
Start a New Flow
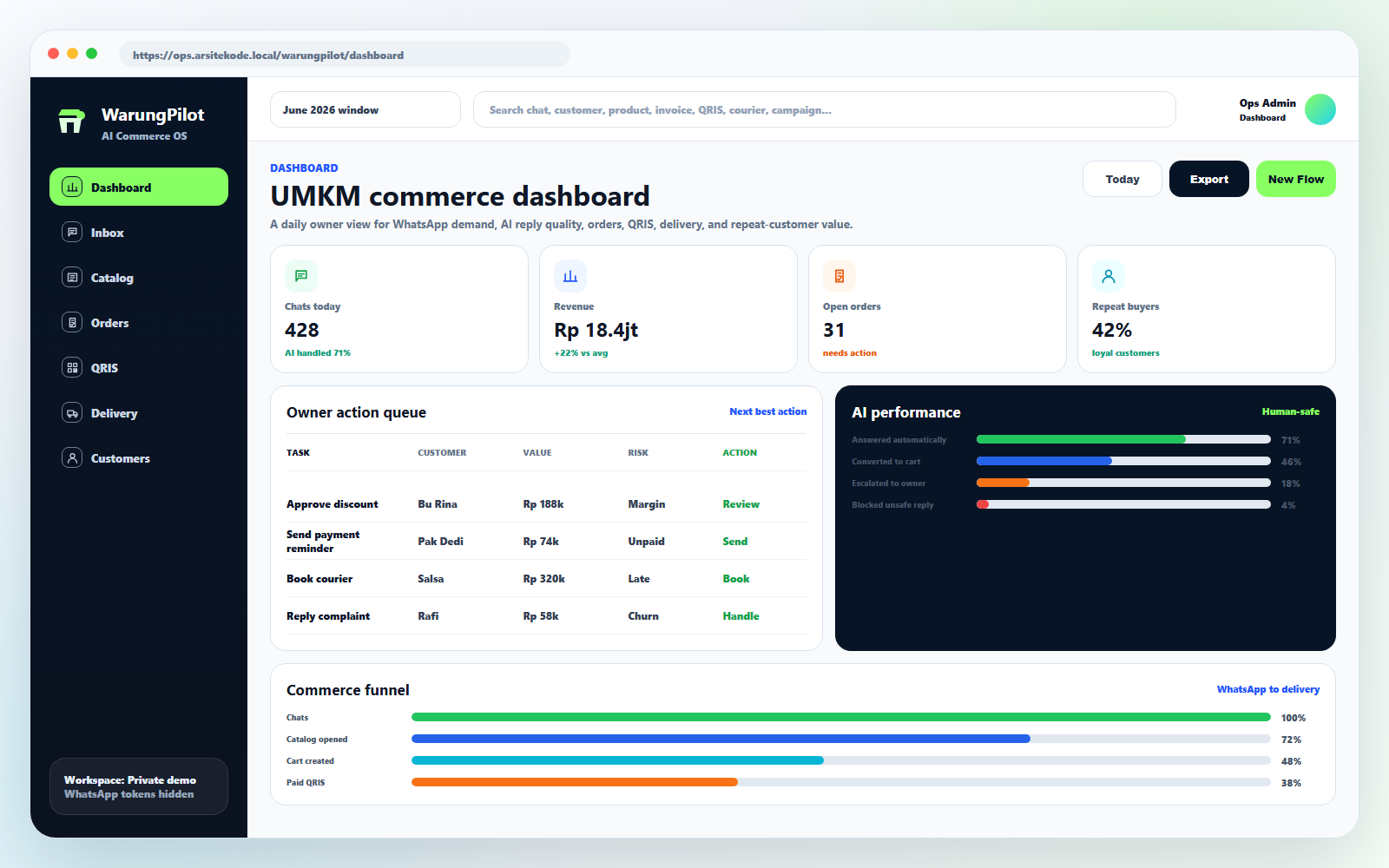[x=1296, y=179]
